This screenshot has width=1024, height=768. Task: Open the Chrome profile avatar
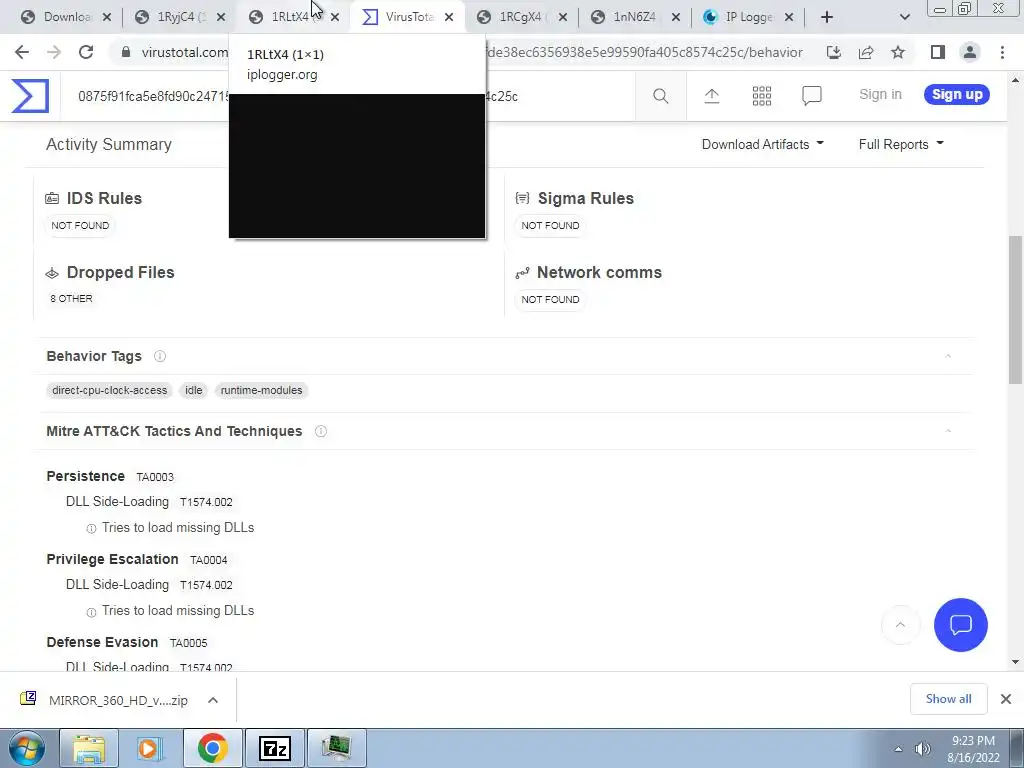click(x=970, y=52)
